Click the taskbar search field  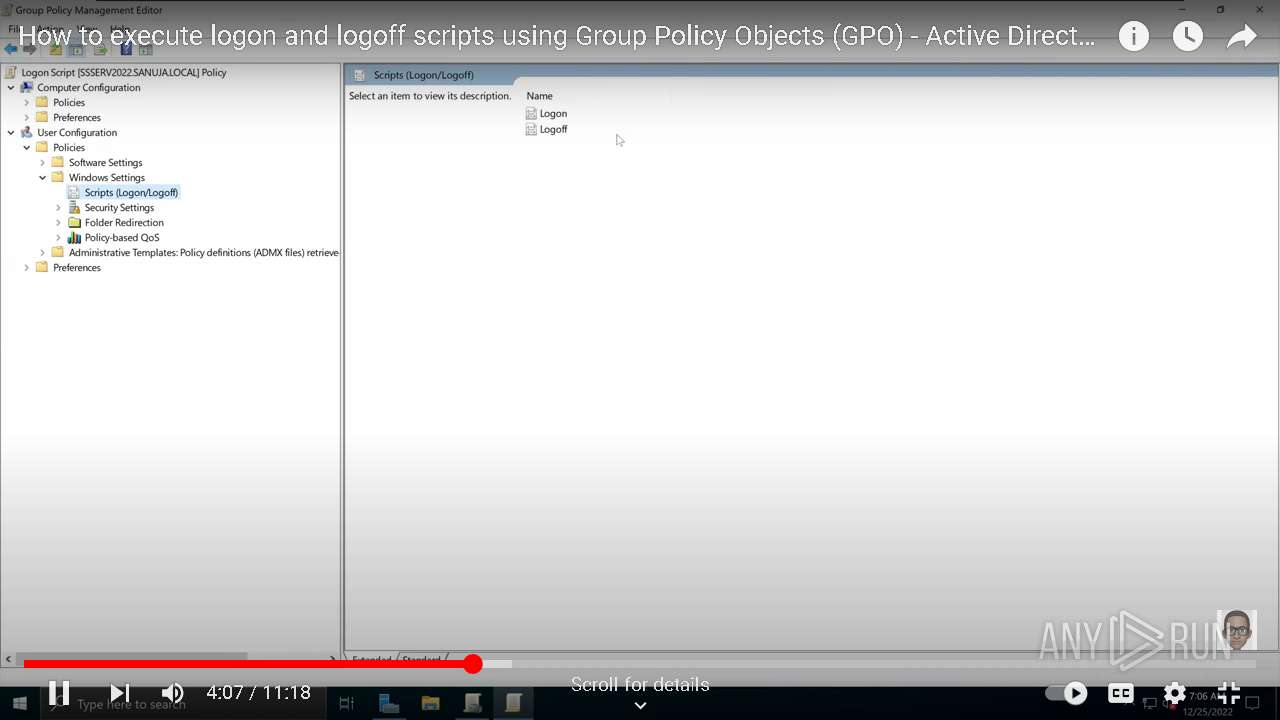click(x=183, y=704)
